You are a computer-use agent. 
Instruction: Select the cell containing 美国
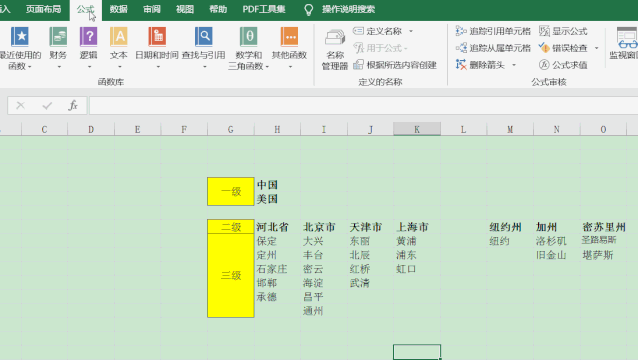tap(277, 199)
